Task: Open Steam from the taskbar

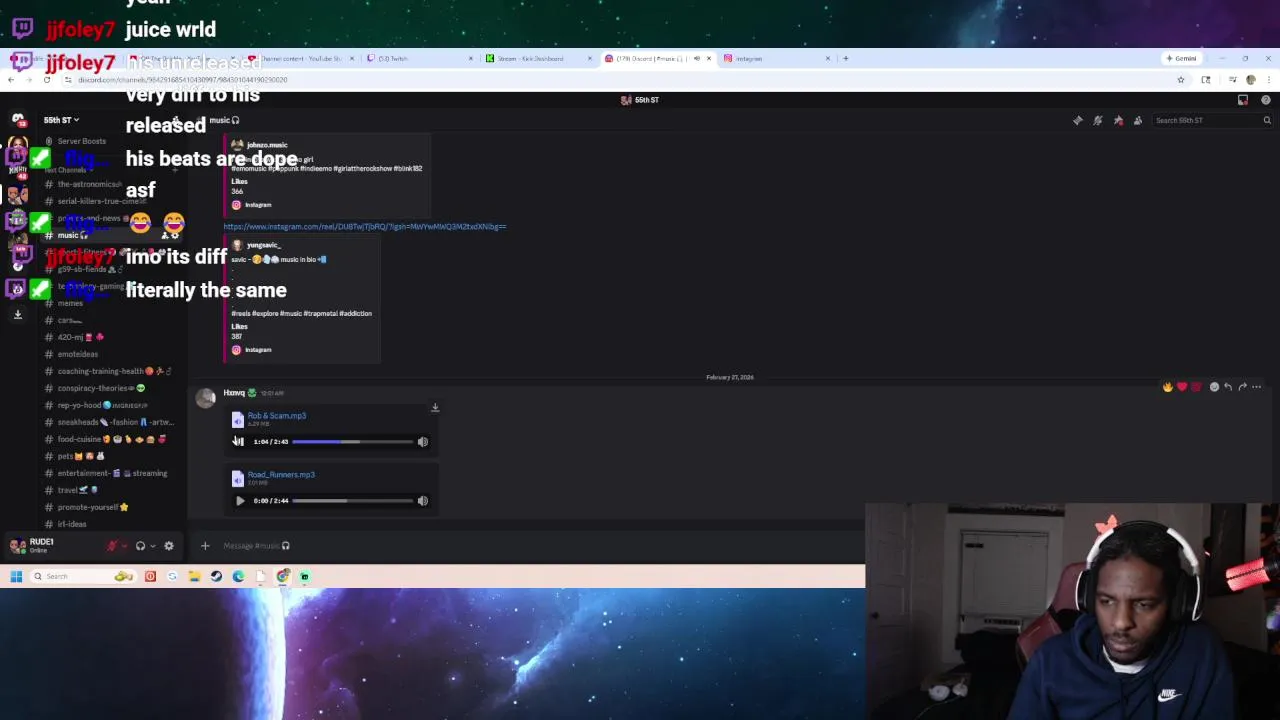Action: pos(216,576)
